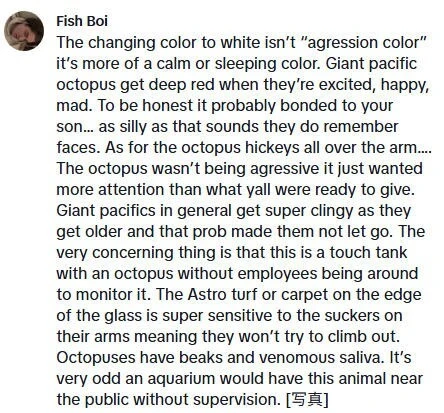444x413 pixels.
Task: Click the words "deep red"
Action: point(181,85)
